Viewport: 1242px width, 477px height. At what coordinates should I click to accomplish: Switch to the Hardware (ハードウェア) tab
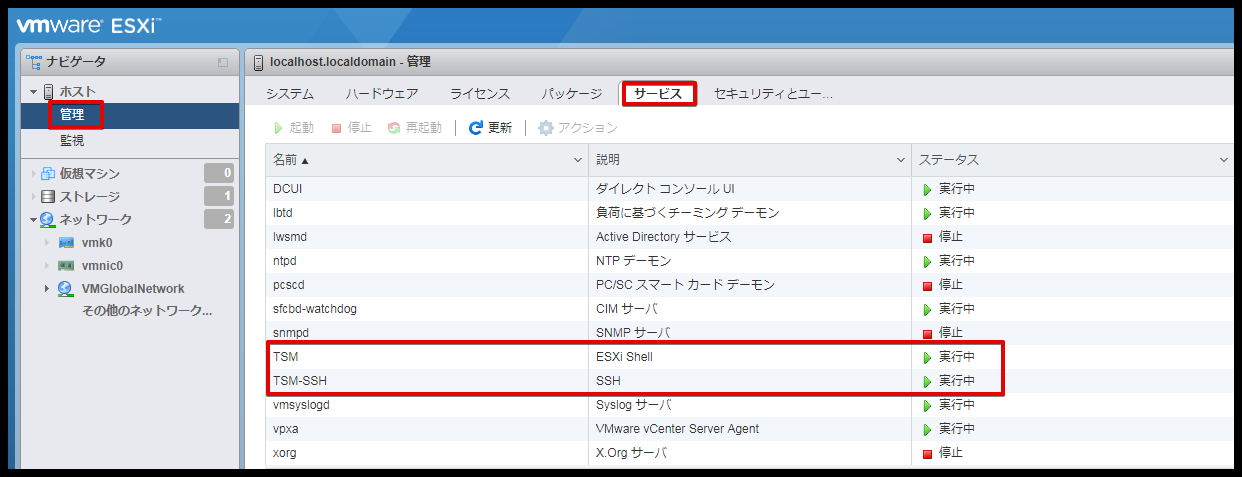382,94
